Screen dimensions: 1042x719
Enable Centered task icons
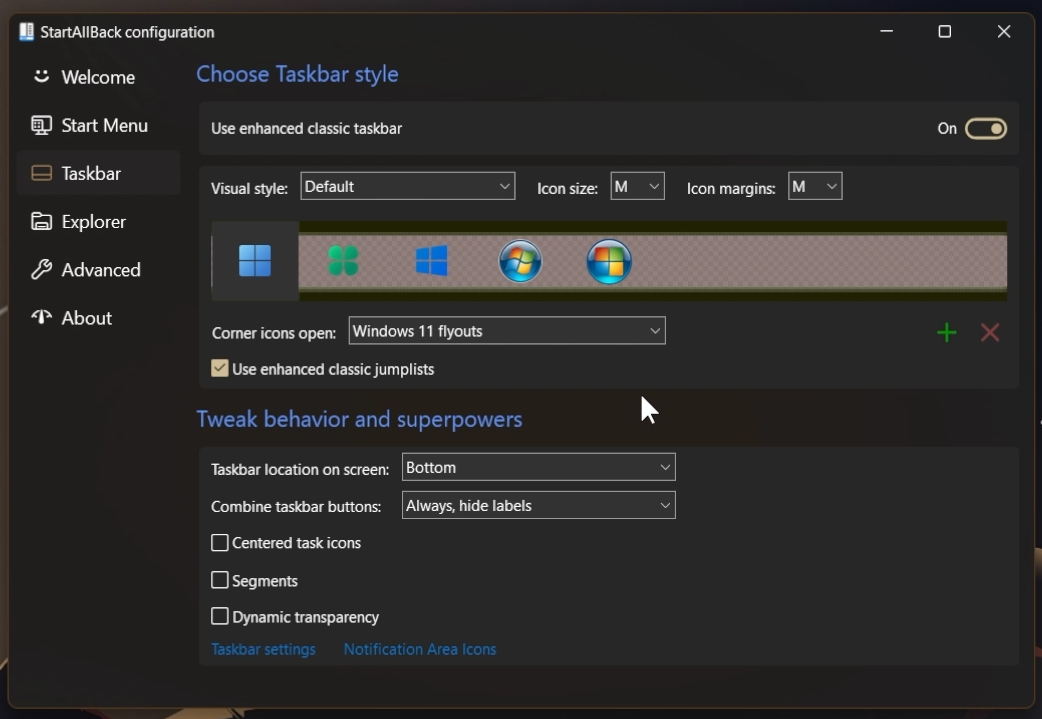pyautogui.click(x=219, y=543)
